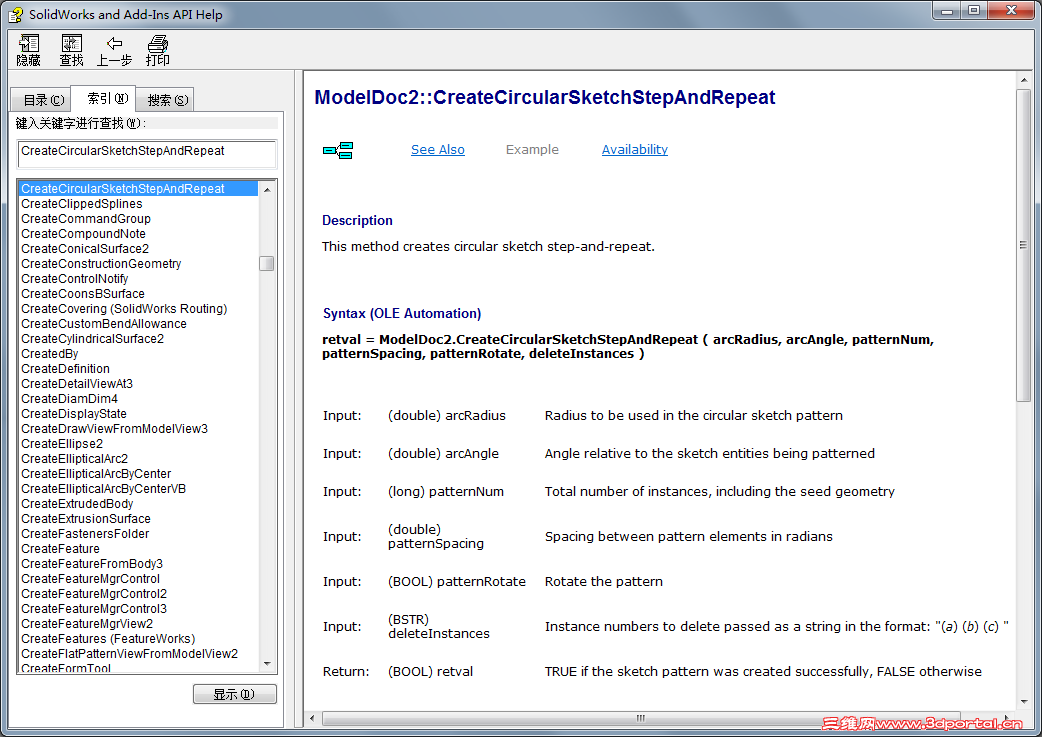Select CreateDetailViewAt3 index entry
This screenshot has width=1042, height=737.
[x=77, y=384]
